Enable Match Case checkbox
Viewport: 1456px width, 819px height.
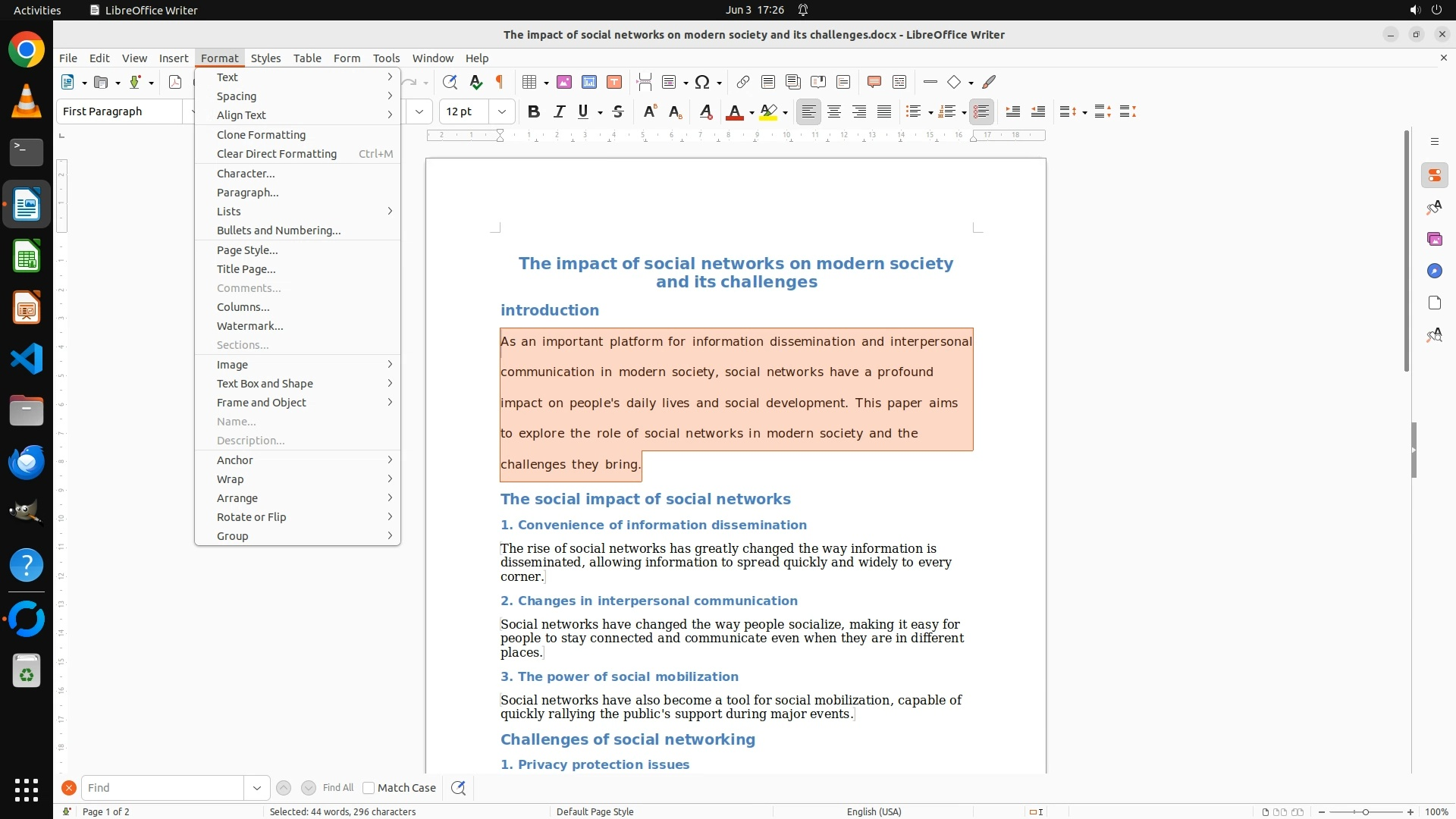pyautogui.click(x=369, y=788)
